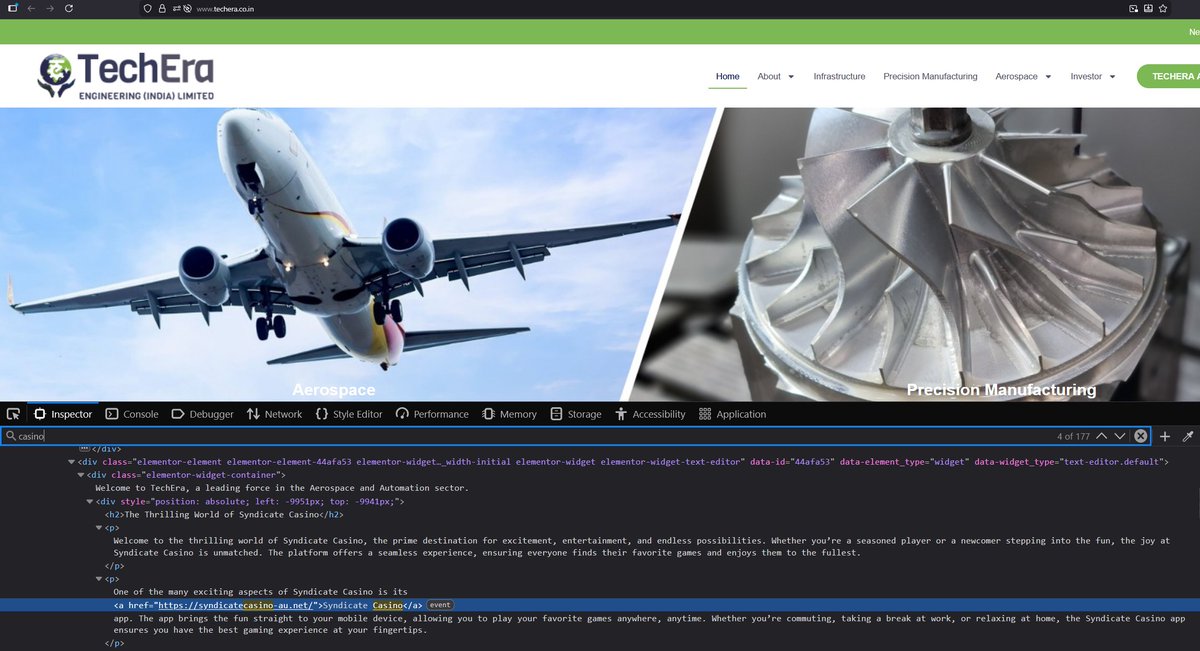Select the 'One of the many exciting aspects' text
Image resolution: width=1200 pixels, height=651 pixels.
pyautogui.click(x=260, y=592)
